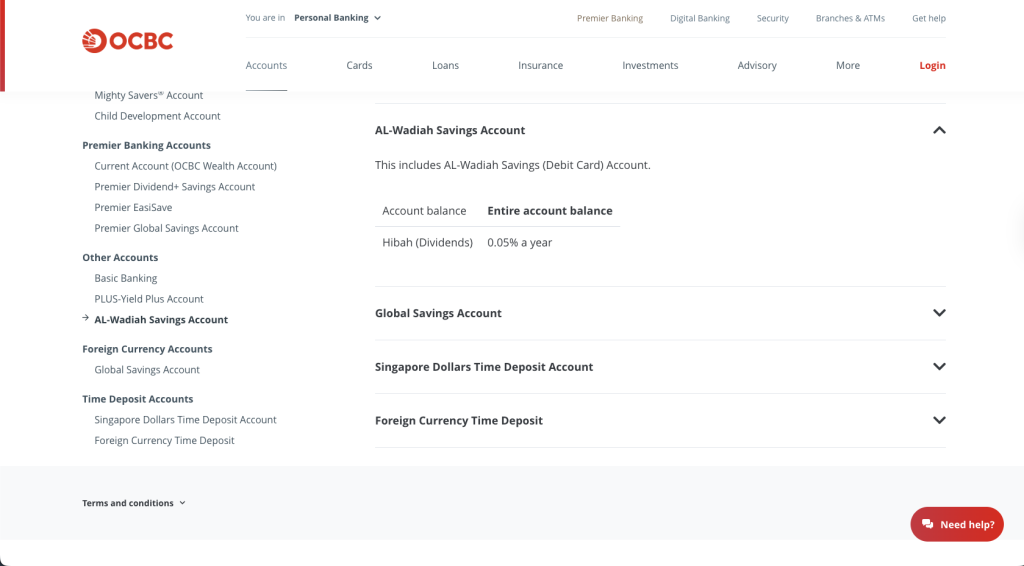The height and width of the screenshot is (566, 1024).
Task: Select Basic Banking in sidebar
Action: [125, 278]
